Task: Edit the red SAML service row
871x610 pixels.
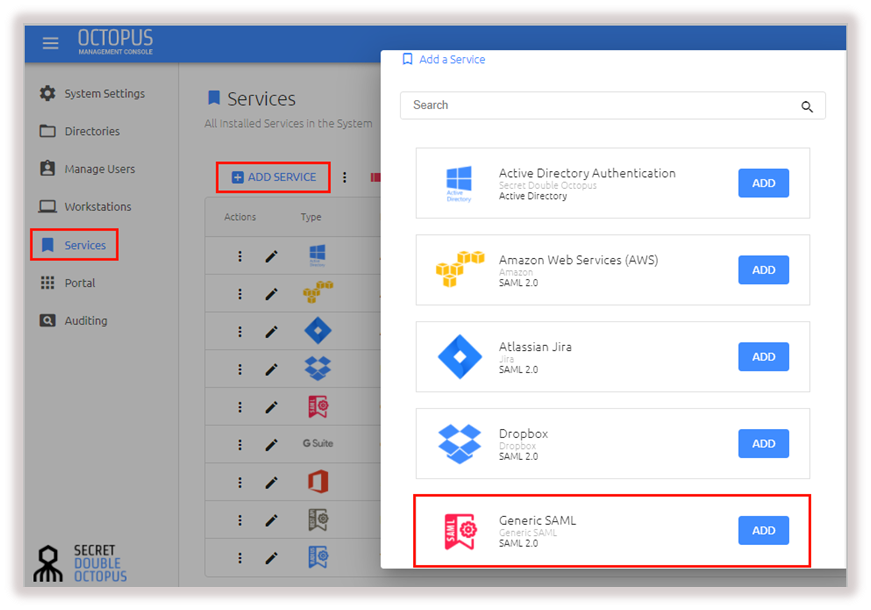Action: click(271, 407)
